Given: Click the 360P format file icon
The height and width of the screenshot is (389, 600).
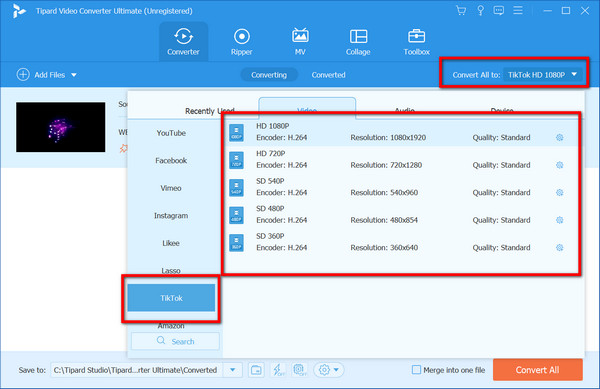Looking at the screenshot, I should click(x=236, y=243).
